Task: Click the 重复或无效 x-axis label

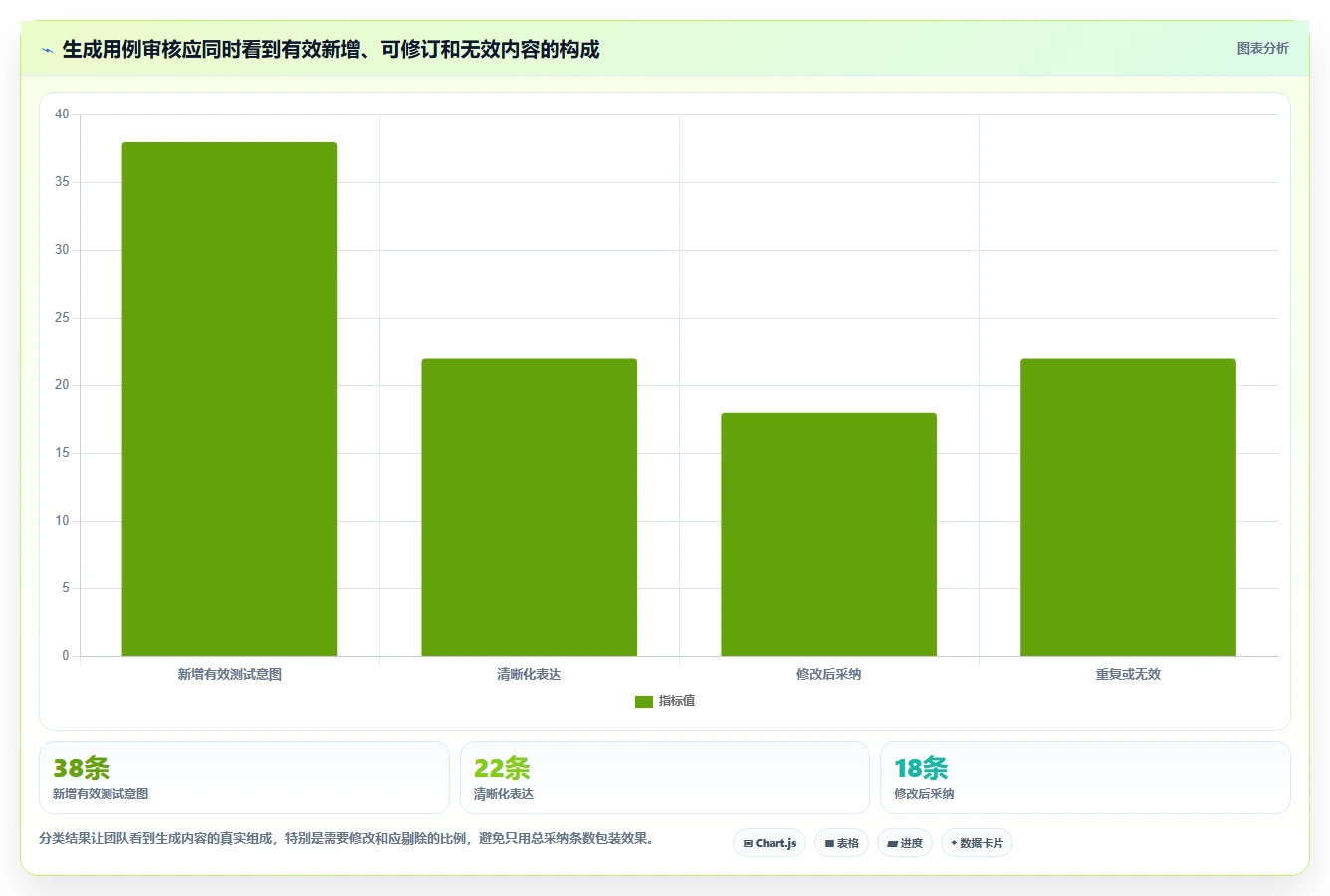Action: click(x=1129, y=674)
